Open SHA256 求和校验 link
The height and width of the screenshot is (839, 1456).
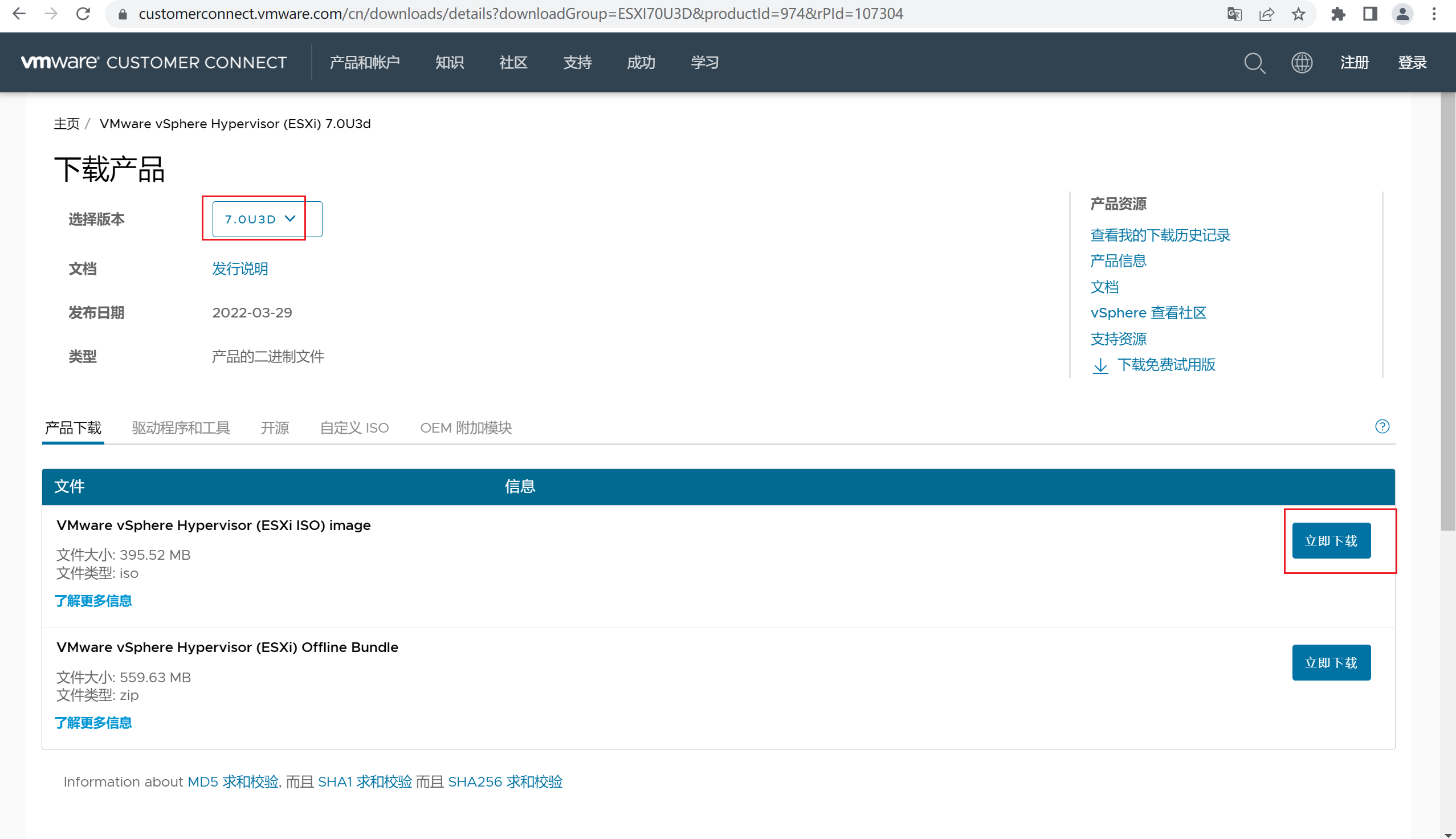(505, 782)
